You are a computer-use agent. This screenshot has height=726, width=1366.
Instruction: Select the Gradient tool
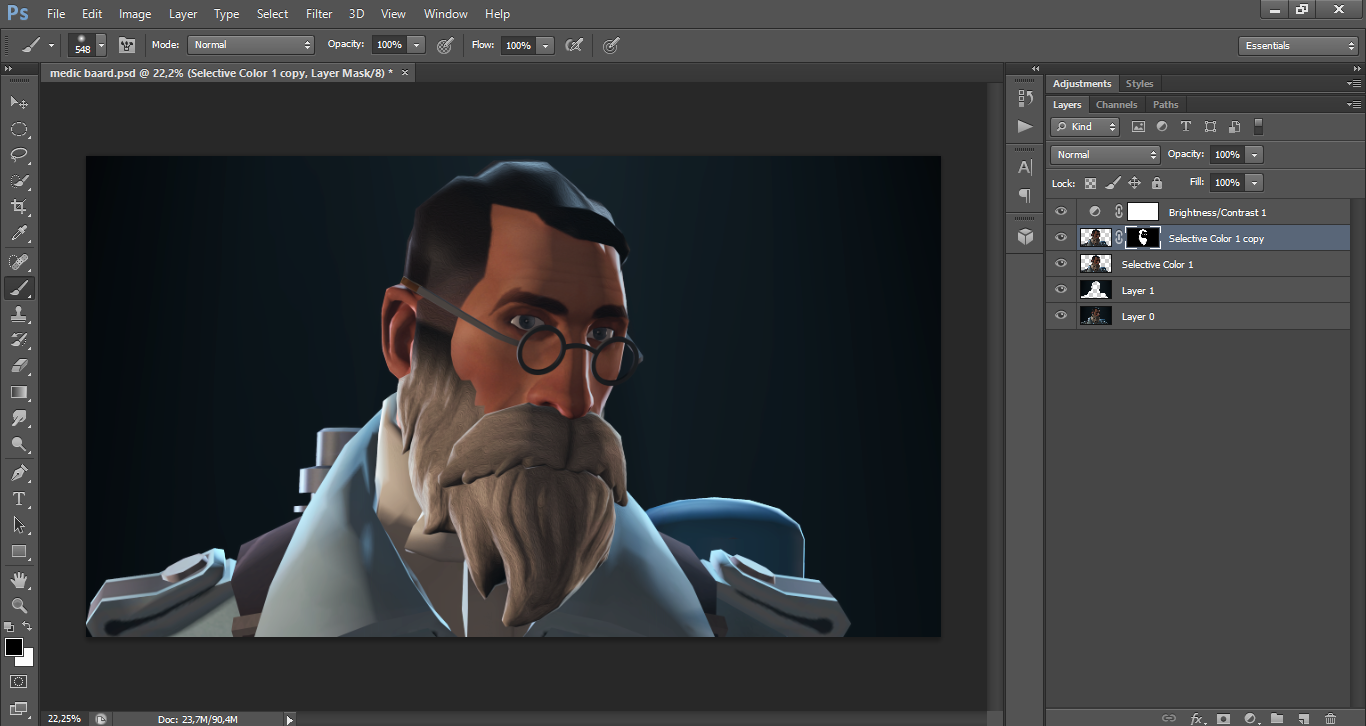click(19, 392)
